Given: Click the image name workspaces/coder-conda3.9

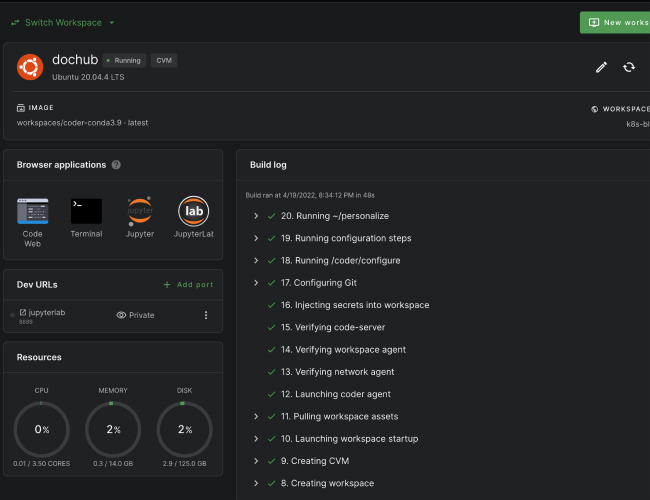Looking at the screenshot, I should pos(82,123).
